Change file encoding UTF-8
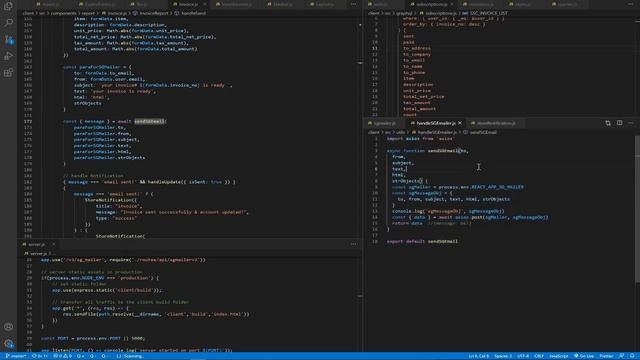The image size is (640, 360). (x=523, y=356)
